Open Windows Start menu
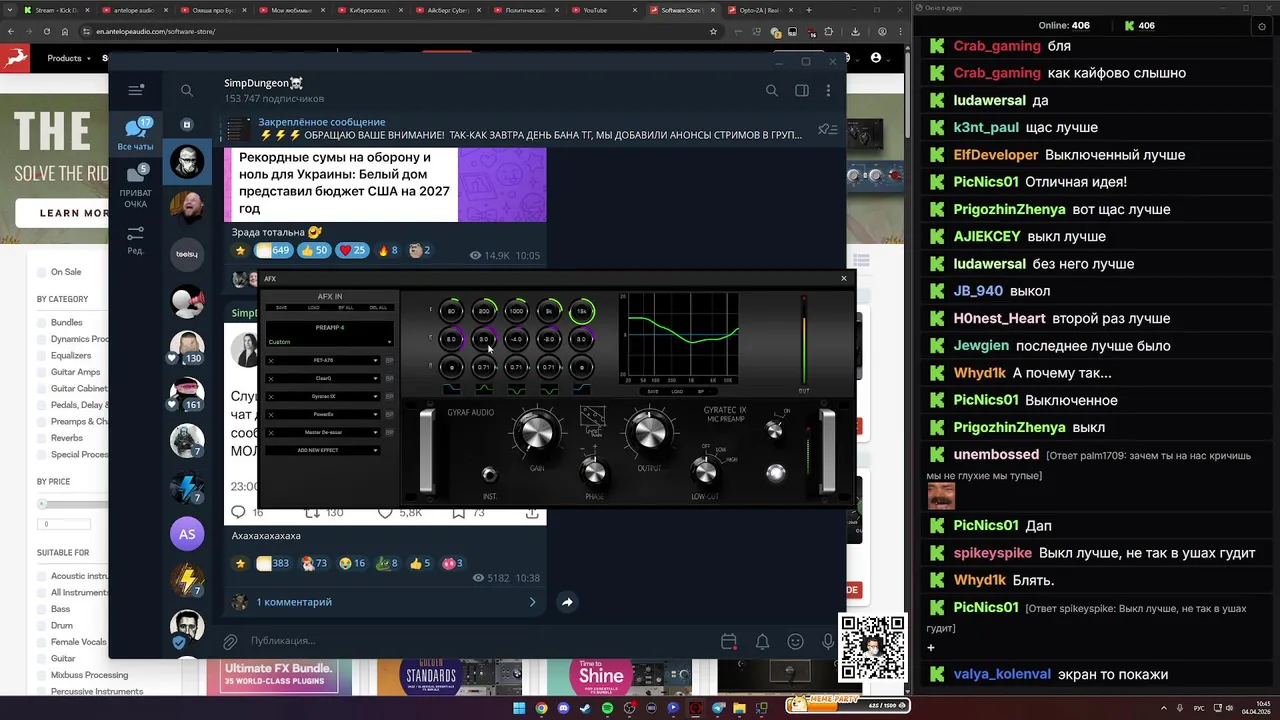 coord(519,708)
